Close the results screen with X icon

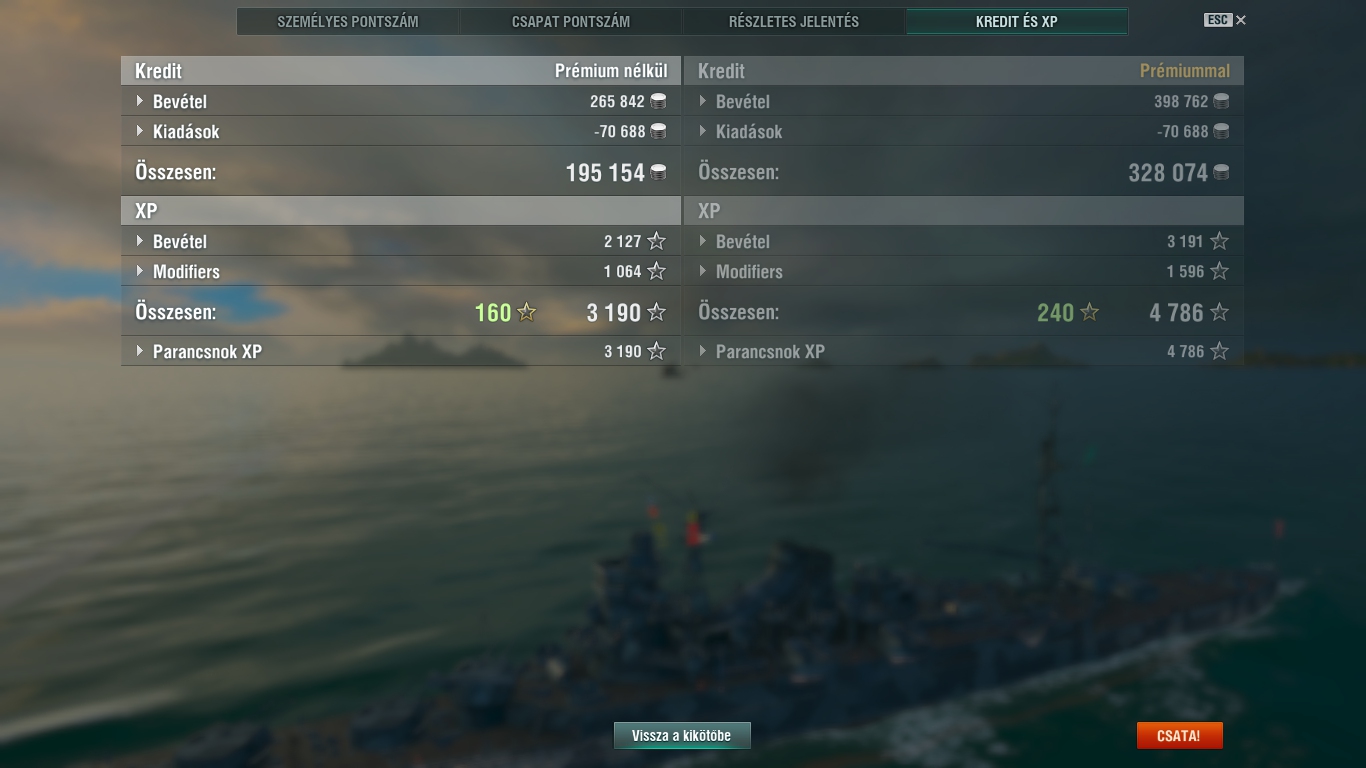(x=1241, y=20)
